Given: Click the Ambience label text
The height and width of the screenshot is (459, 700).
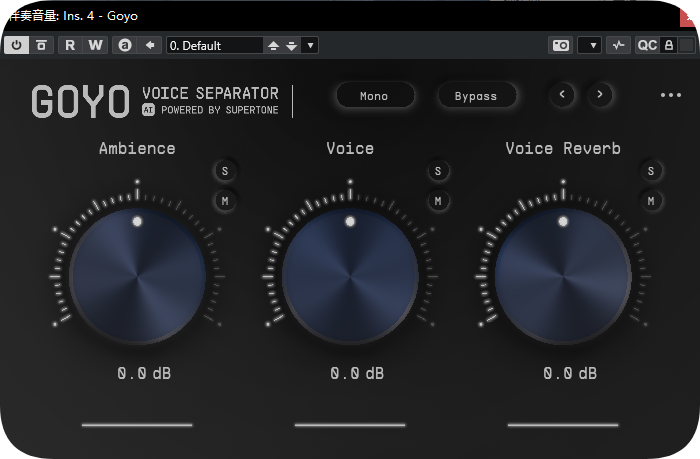Looking at the screenshot, I should pyautogui.click(x=137, y=148).
